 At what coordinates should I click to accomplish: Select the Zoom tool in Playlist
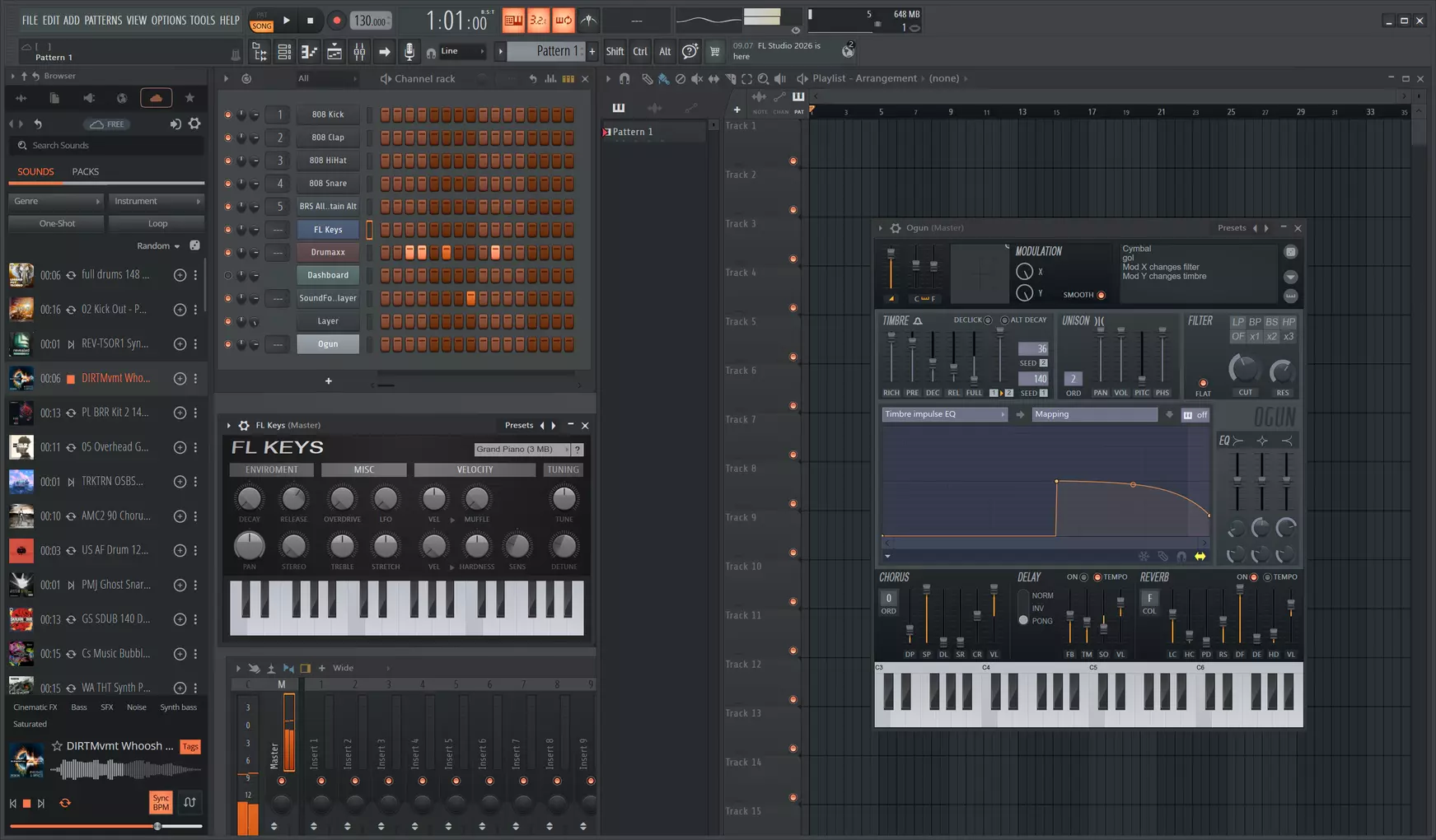pos(763,79)
